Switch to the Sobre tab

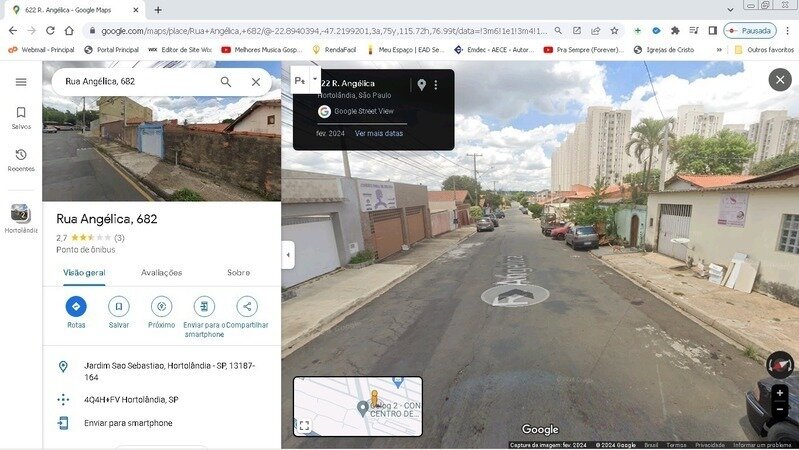pyautogui.click(x=238, y=272)
